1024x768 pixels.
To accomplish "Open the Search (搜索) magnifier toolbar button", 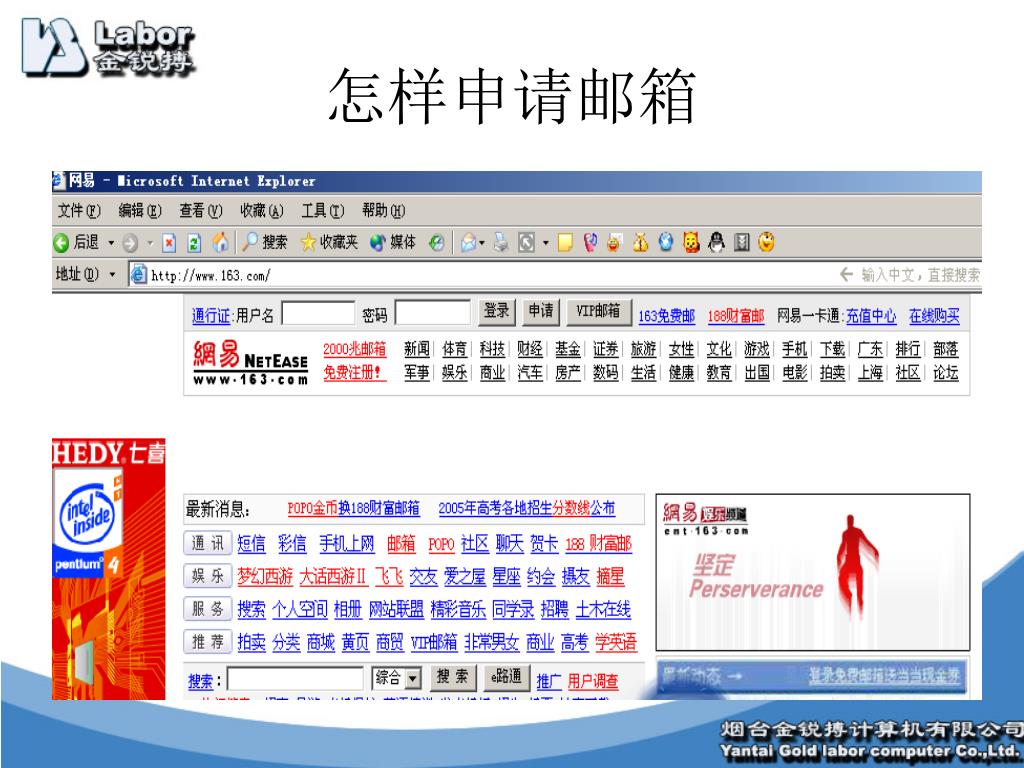I will (x=264, y=242).
